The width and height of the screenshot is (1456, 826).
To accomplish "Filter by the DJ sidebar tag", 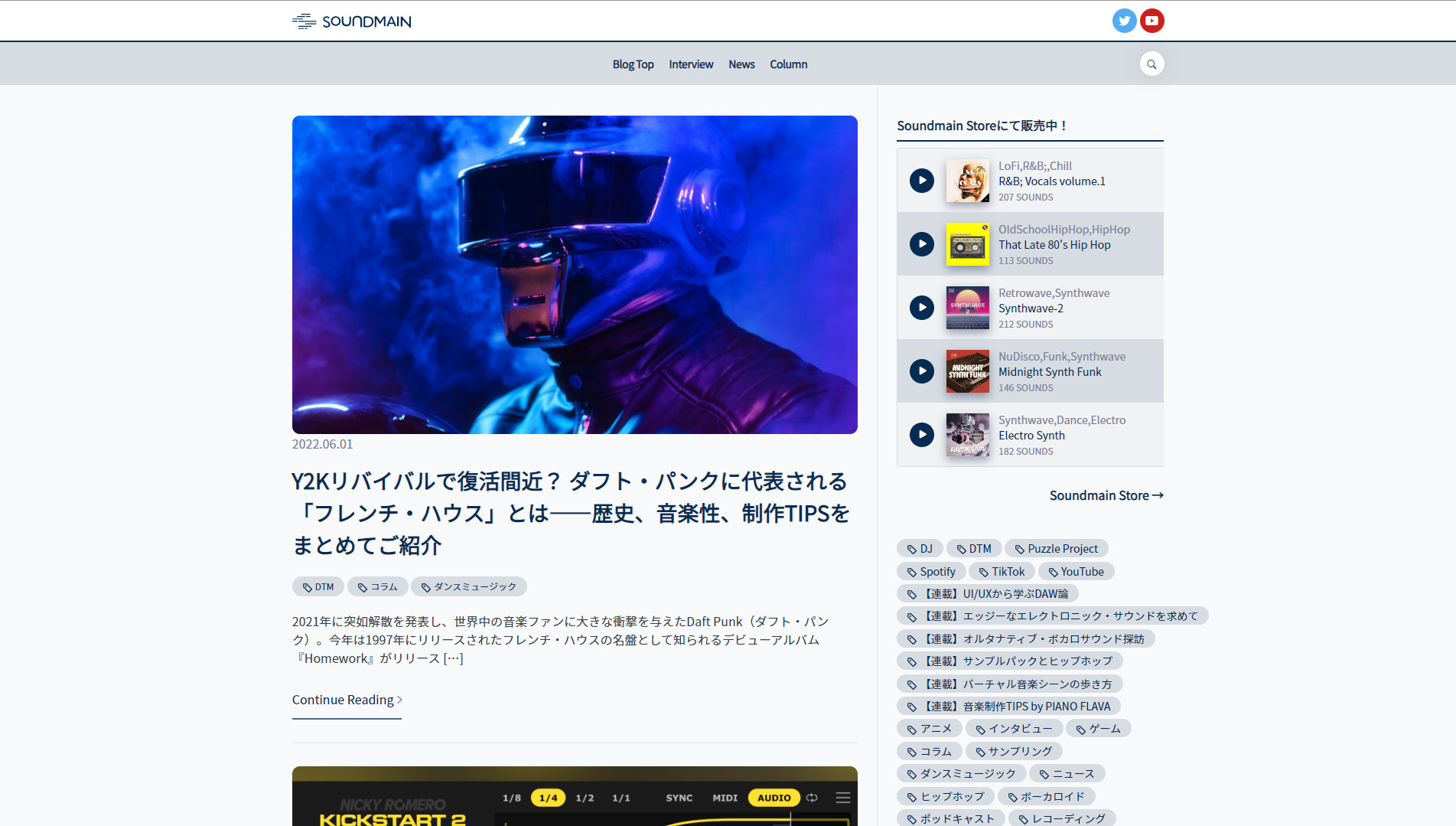I will pos(920,548).
